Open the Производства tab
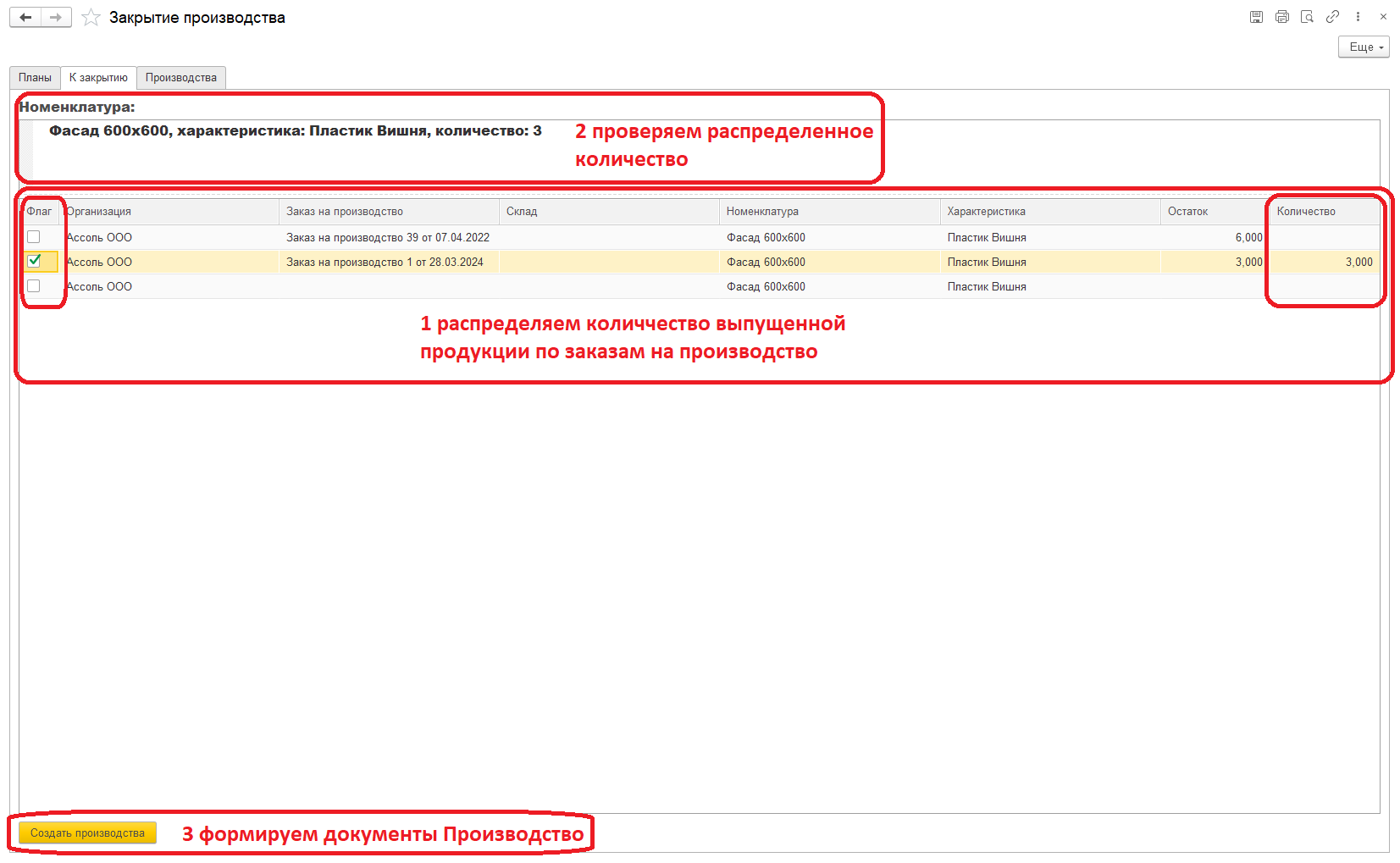 [x=181, y=78]
